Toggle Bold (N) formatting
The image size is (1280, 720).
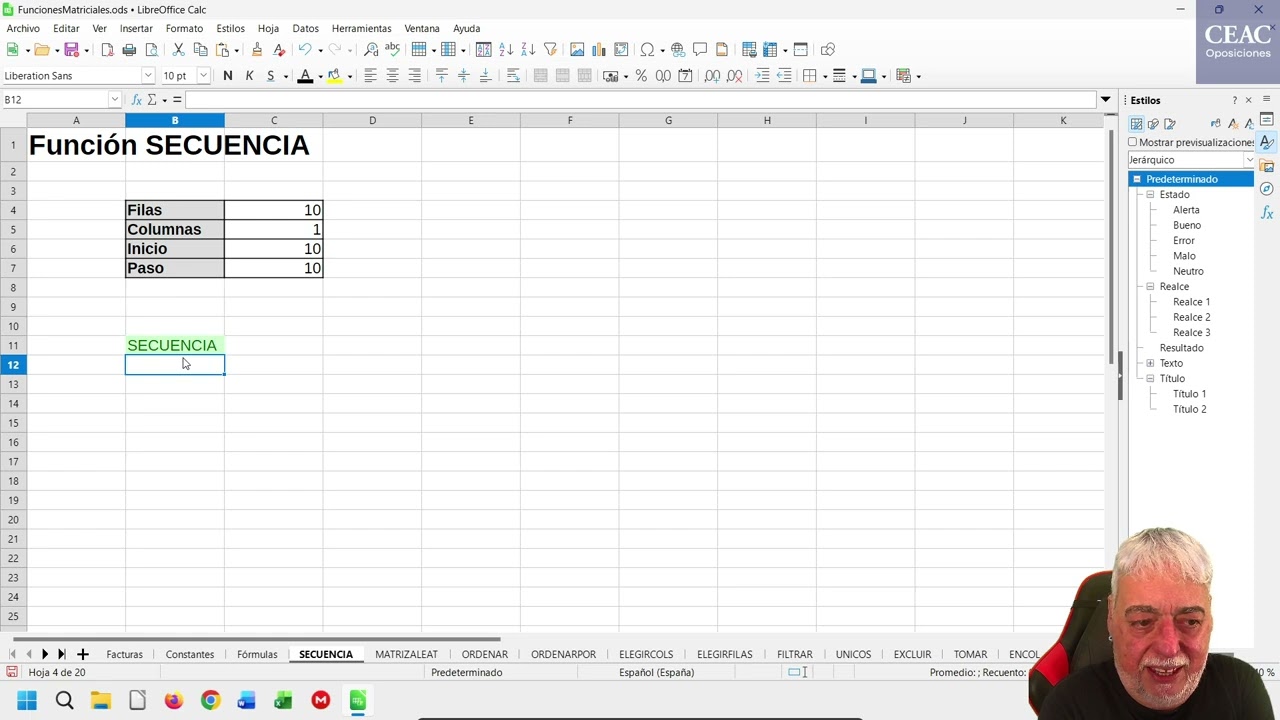(228, 75)
